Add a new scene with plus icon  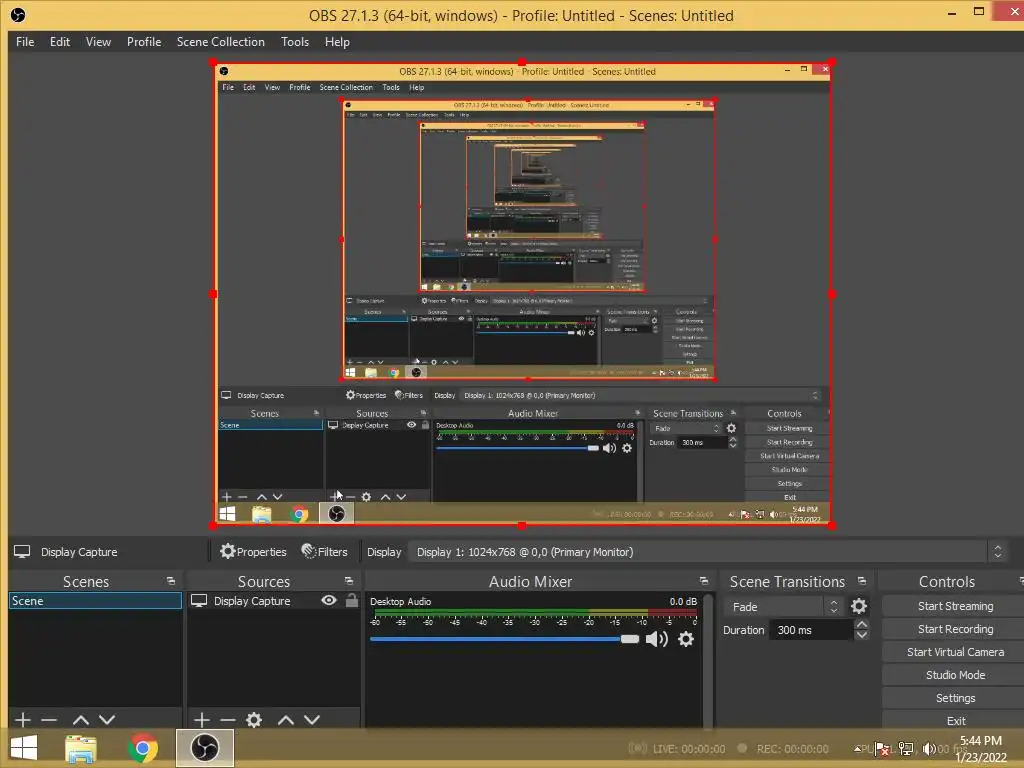point(23,720)
